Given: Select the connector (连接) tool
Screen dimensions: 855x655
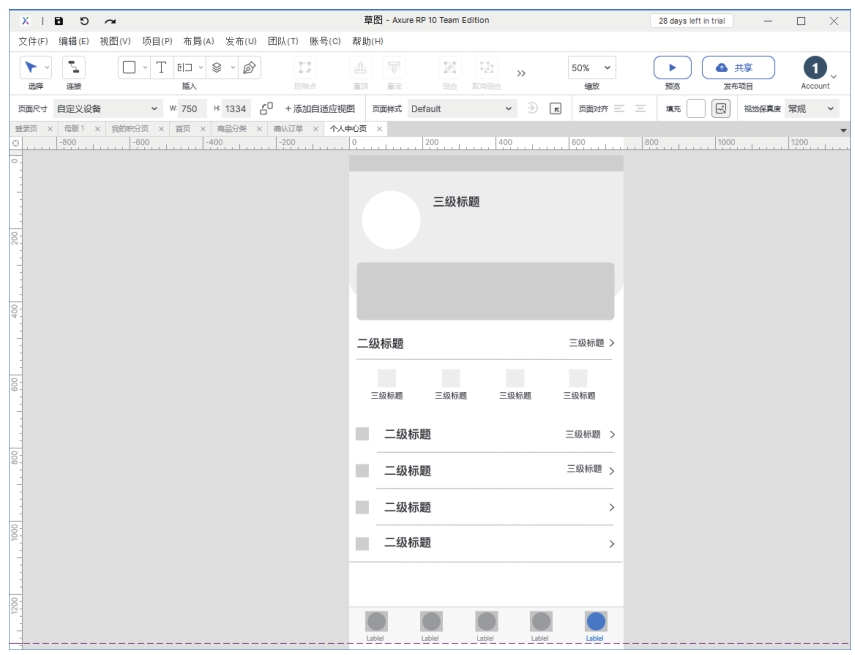Looking at the screenshot, I should point(73,67).
